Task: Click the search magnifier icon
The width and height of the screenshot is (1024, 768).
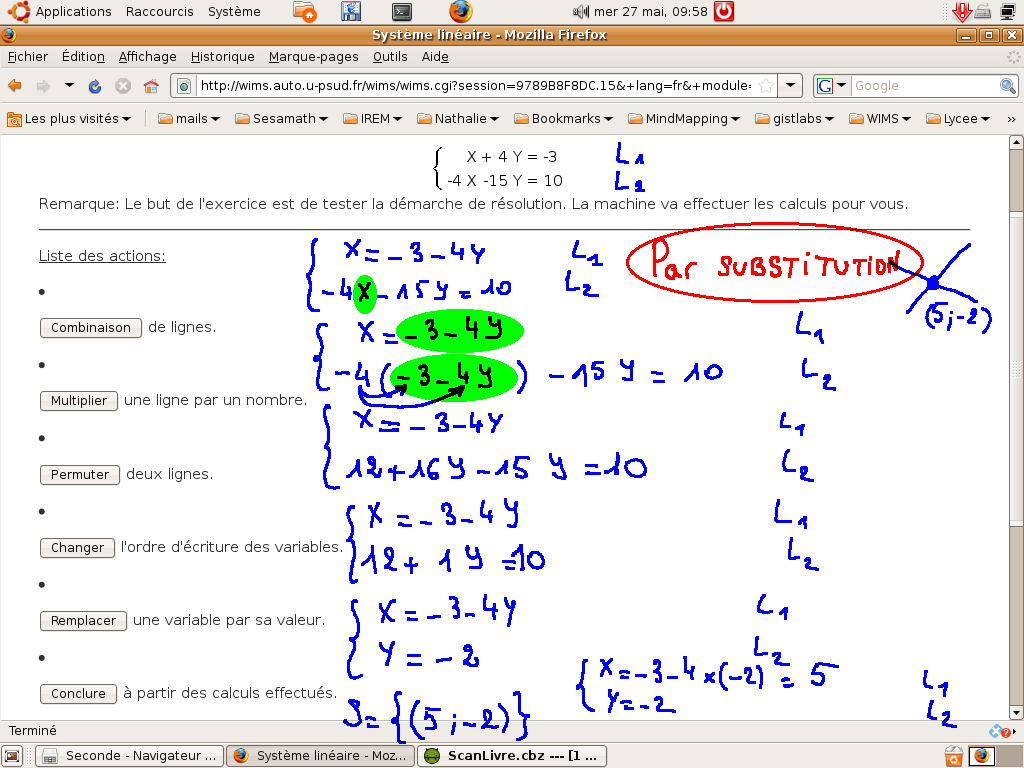Action: (1008, 86)
